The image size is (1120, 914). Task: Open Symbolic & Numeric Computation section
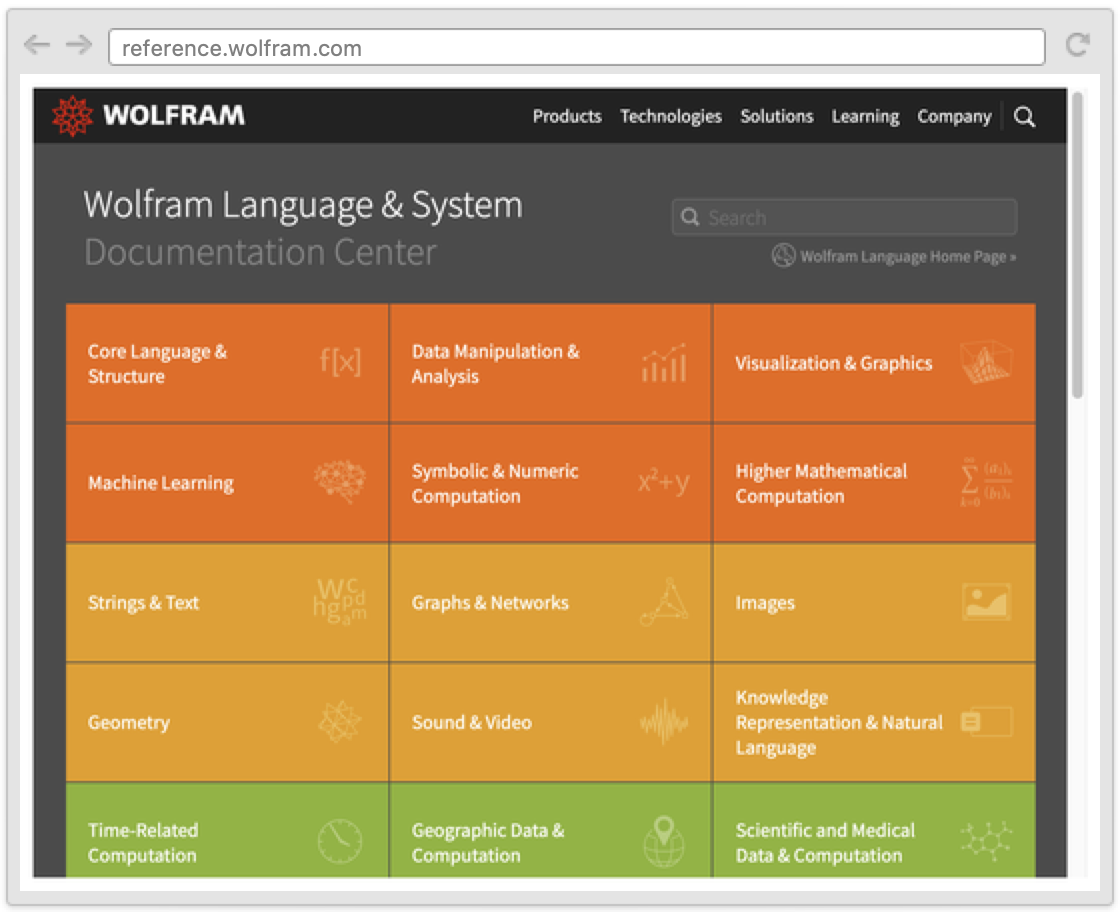pos(495,483)
